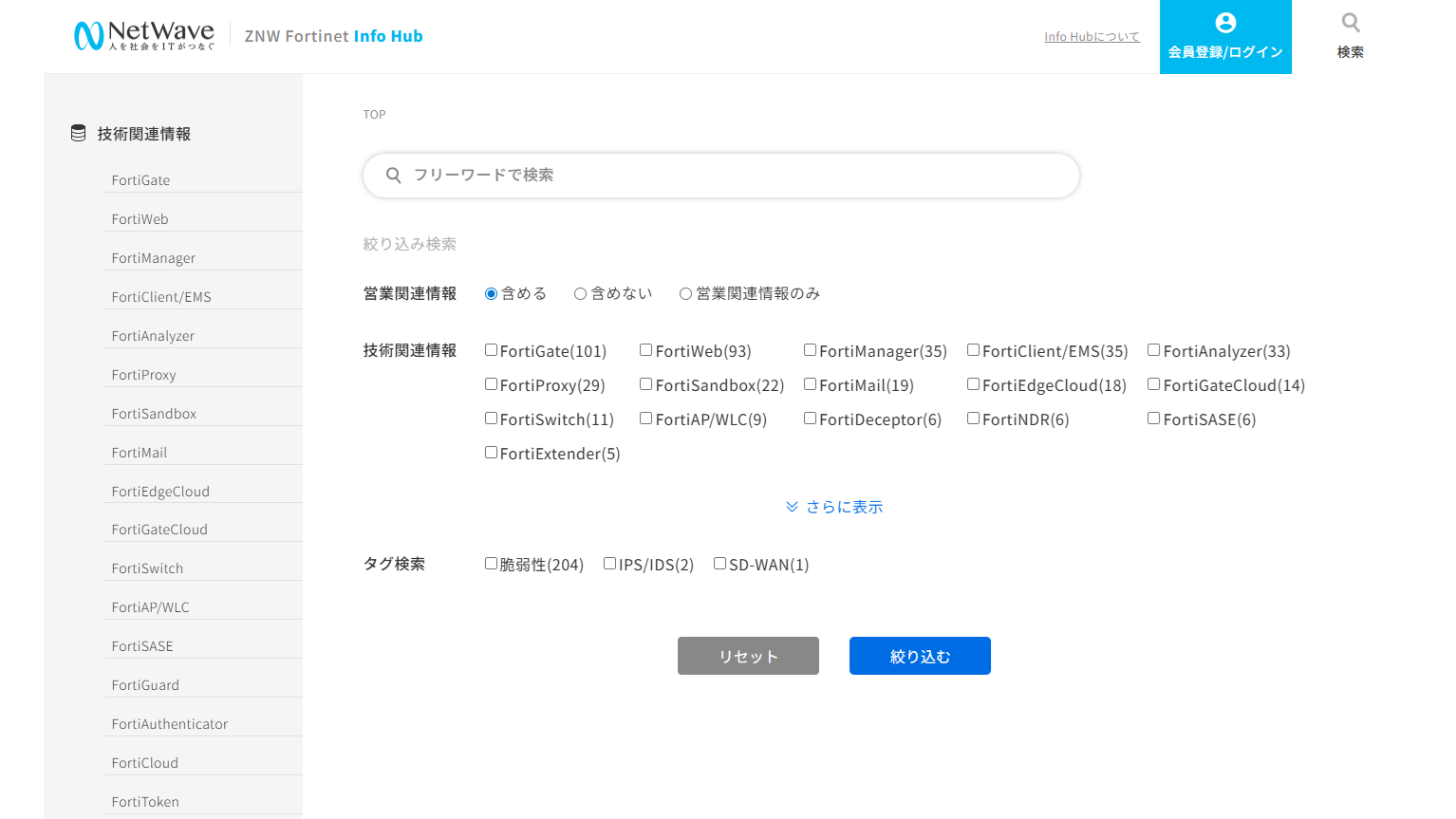Click the フリーワードで検索 input field

point(721,176)
